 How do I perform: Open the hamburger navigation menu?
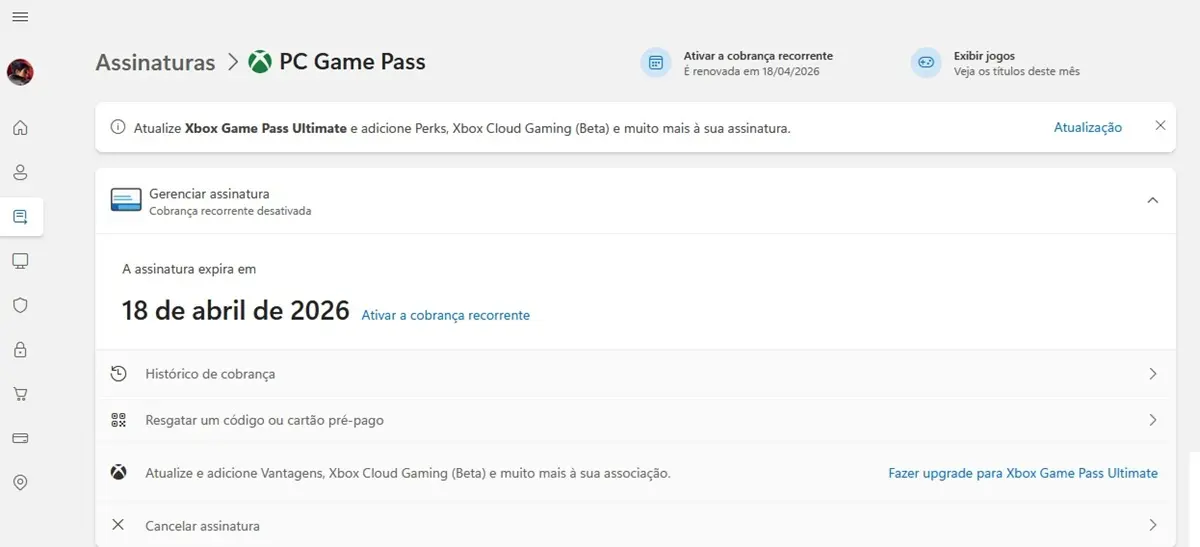click(20, 18)
